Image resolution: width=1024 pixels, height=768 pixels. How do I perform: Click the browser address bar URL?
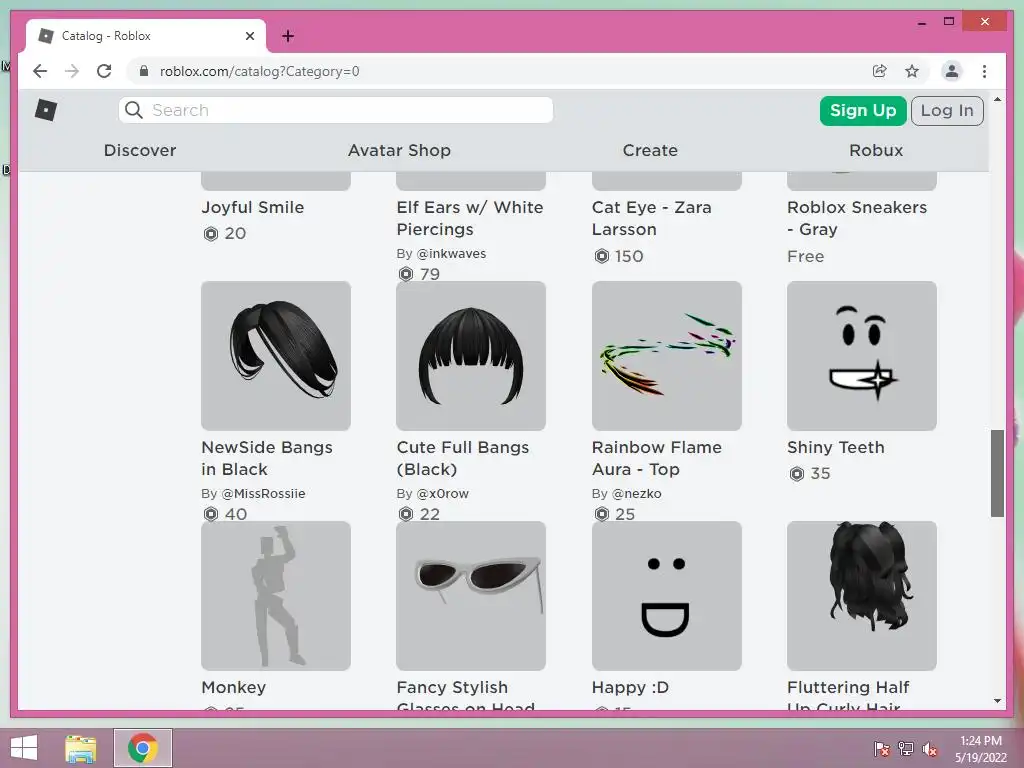coord(259,71)
